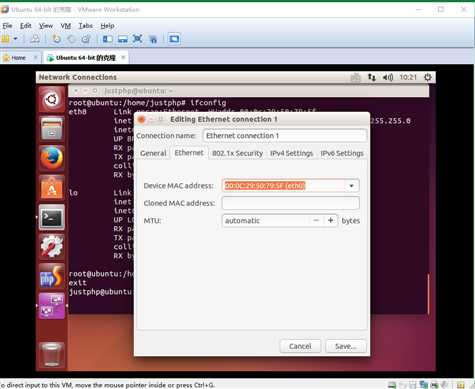Open the network indicator in the Ubuntu panel
This screenshot has width=475, height=389.
point(372,77)
